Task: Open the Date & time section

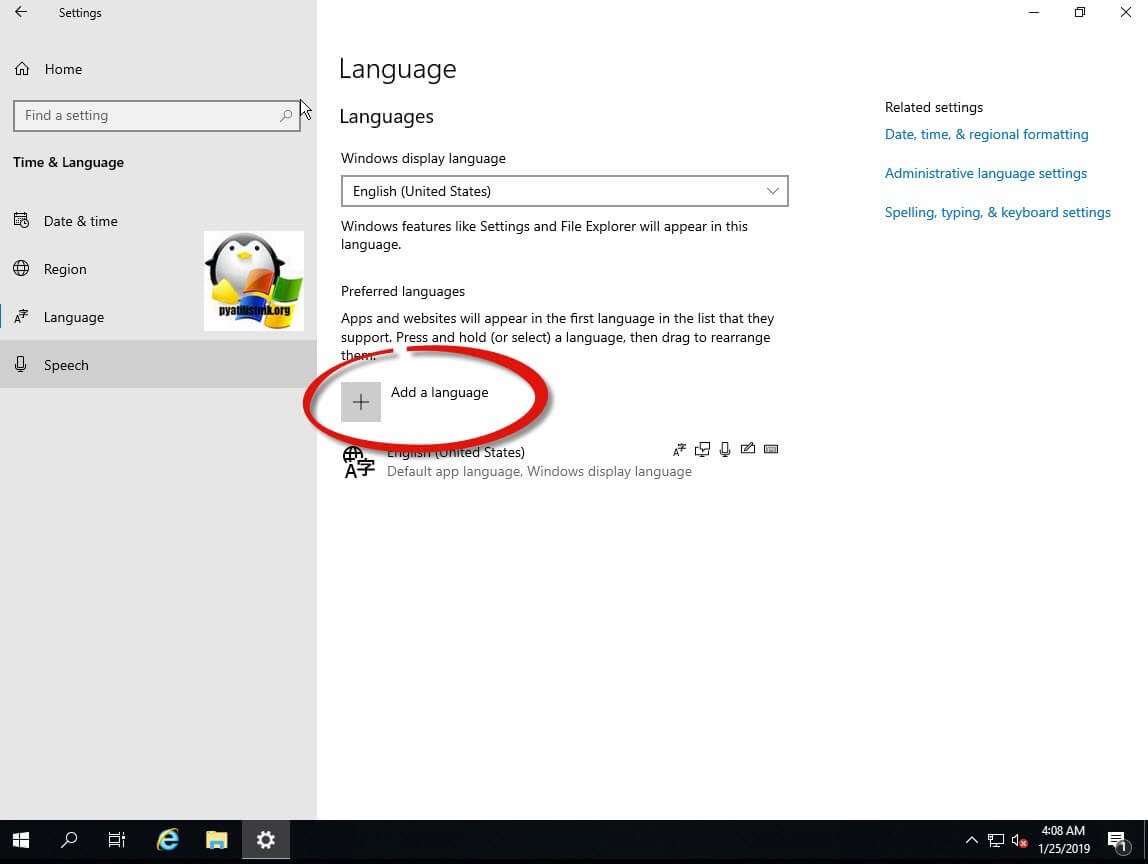Action: (x=80, y=221)
